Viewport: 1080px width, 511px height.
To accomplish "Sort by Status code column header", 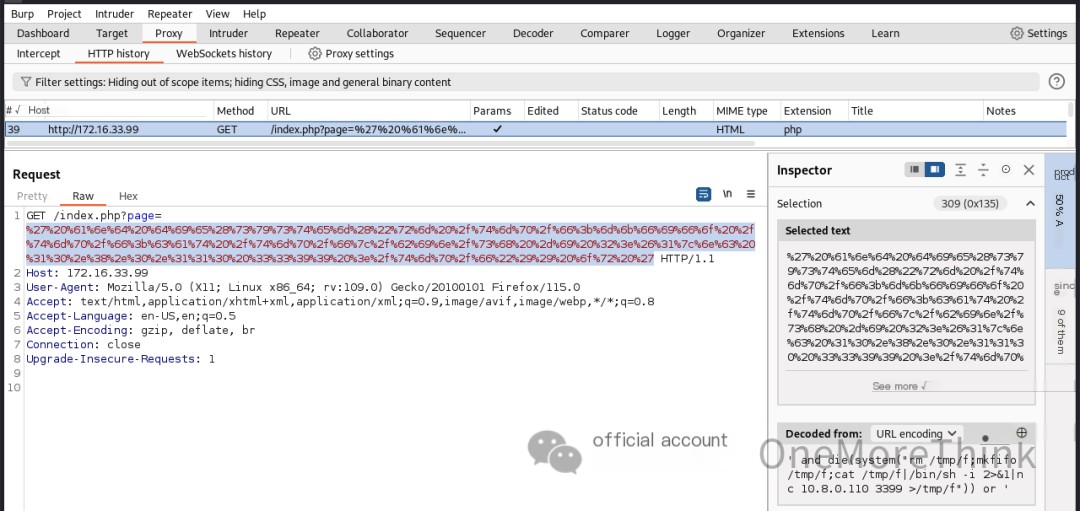I will [x=617, y=110].
